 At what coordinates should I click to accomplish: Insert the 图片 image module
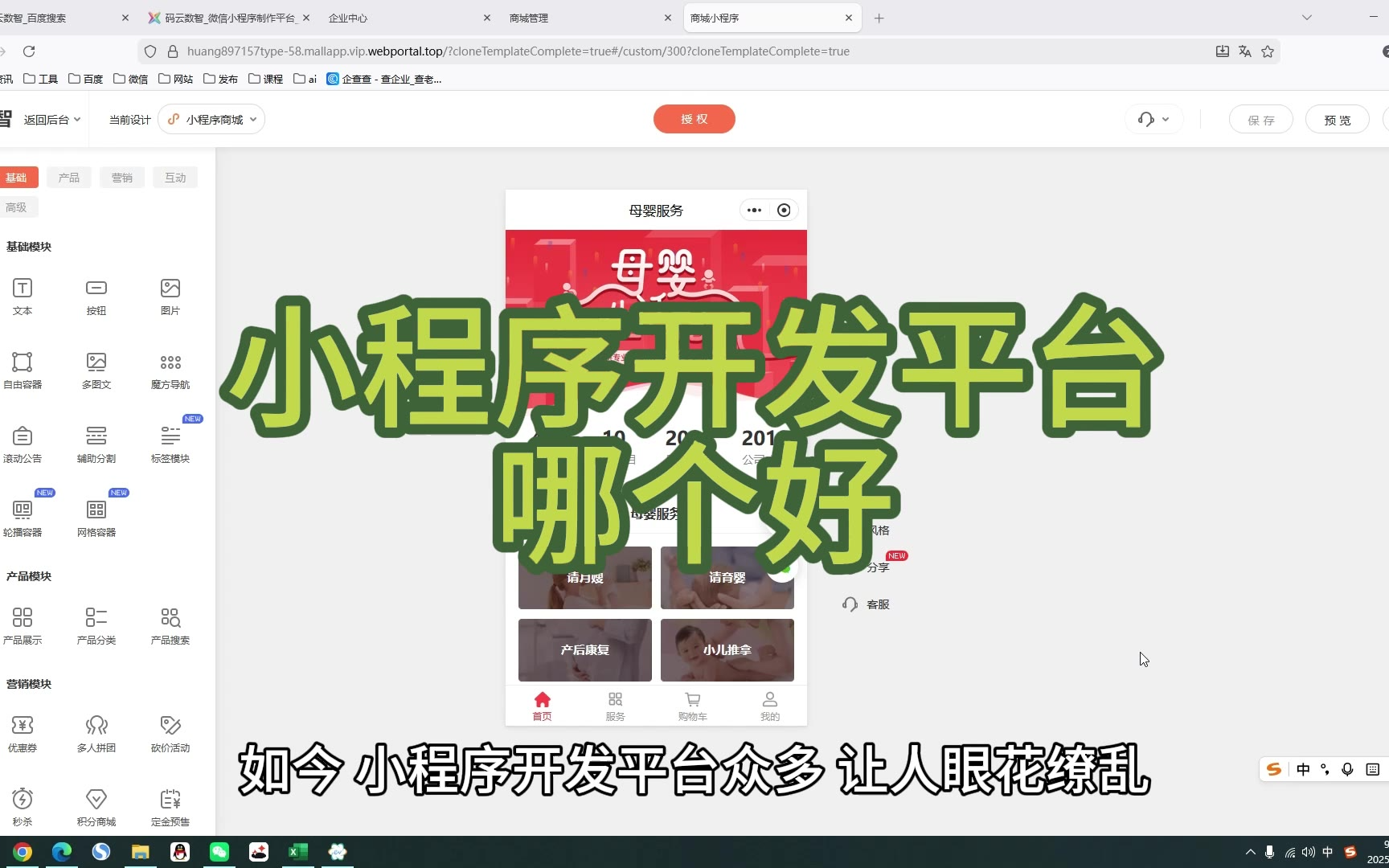170,297
